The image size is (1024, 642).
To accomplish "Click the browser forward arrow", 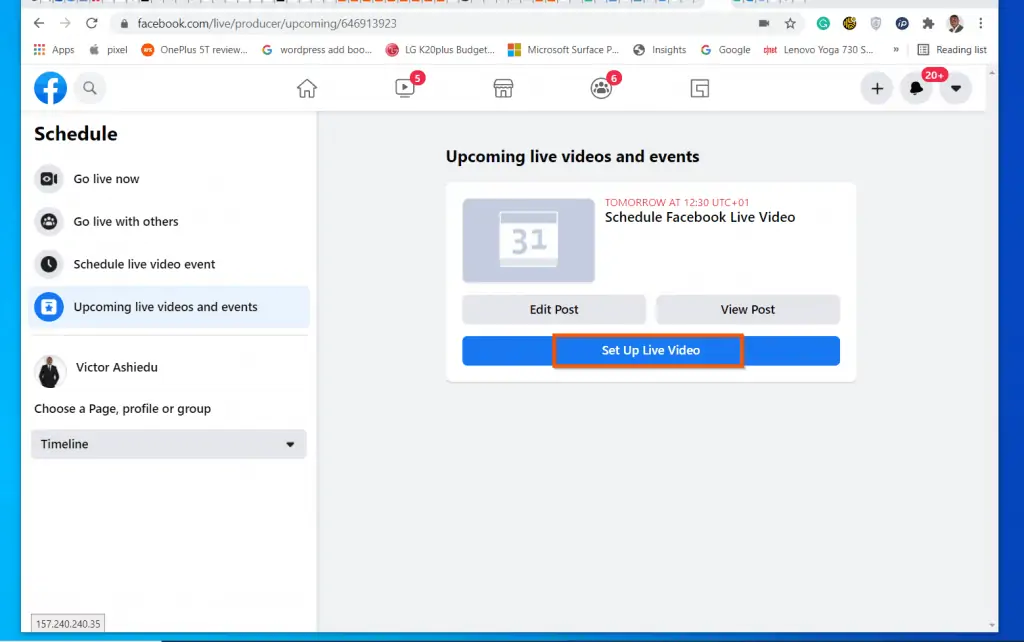I will pyautogui.click(x=65, y=24).
